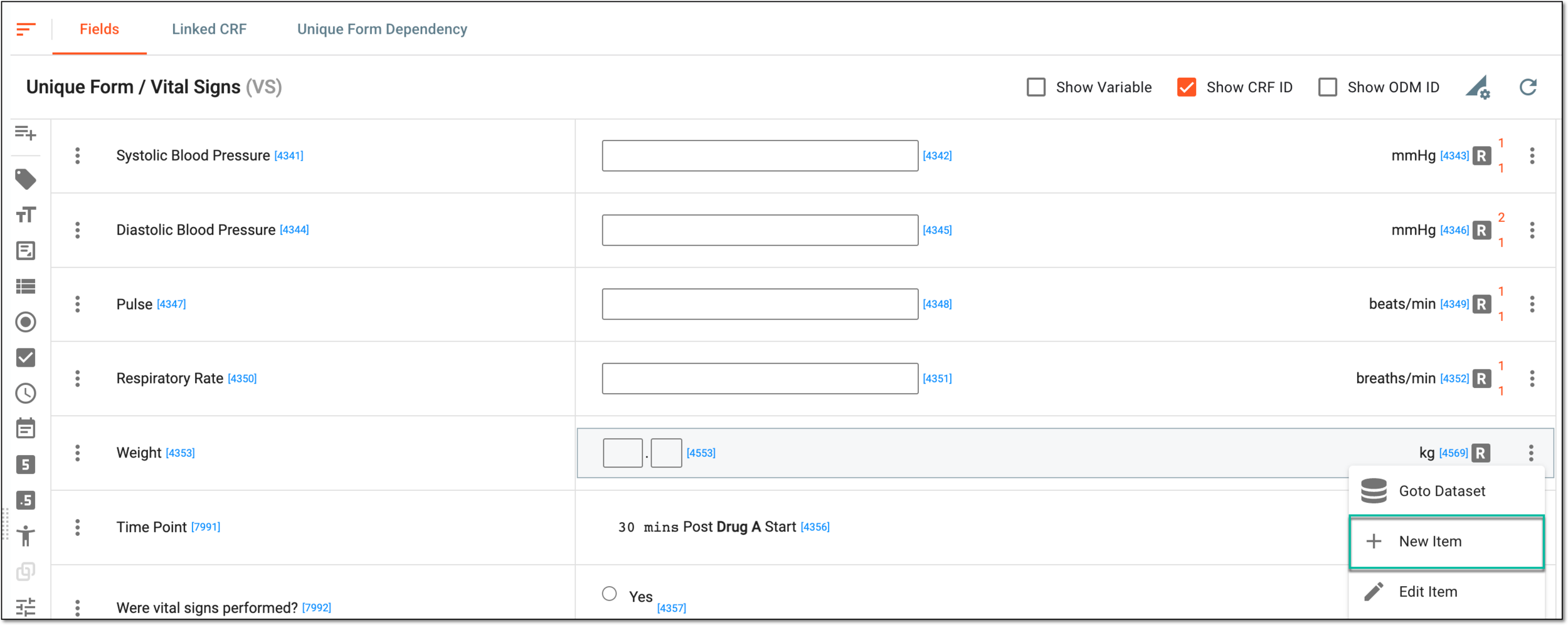Click CRF ID link [4553] beside Weight boxes
Screen dimensions: 1568x625
701,453
